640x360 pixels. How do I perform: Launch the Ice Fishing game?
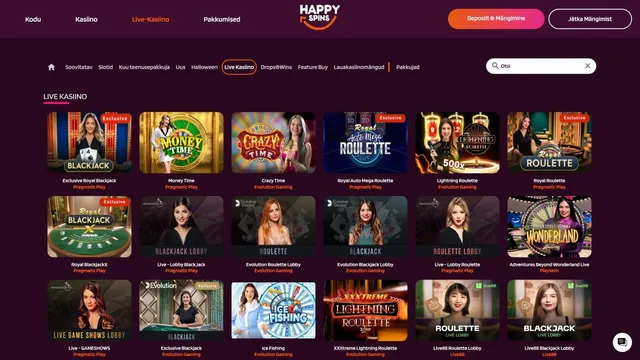[273, 310]
